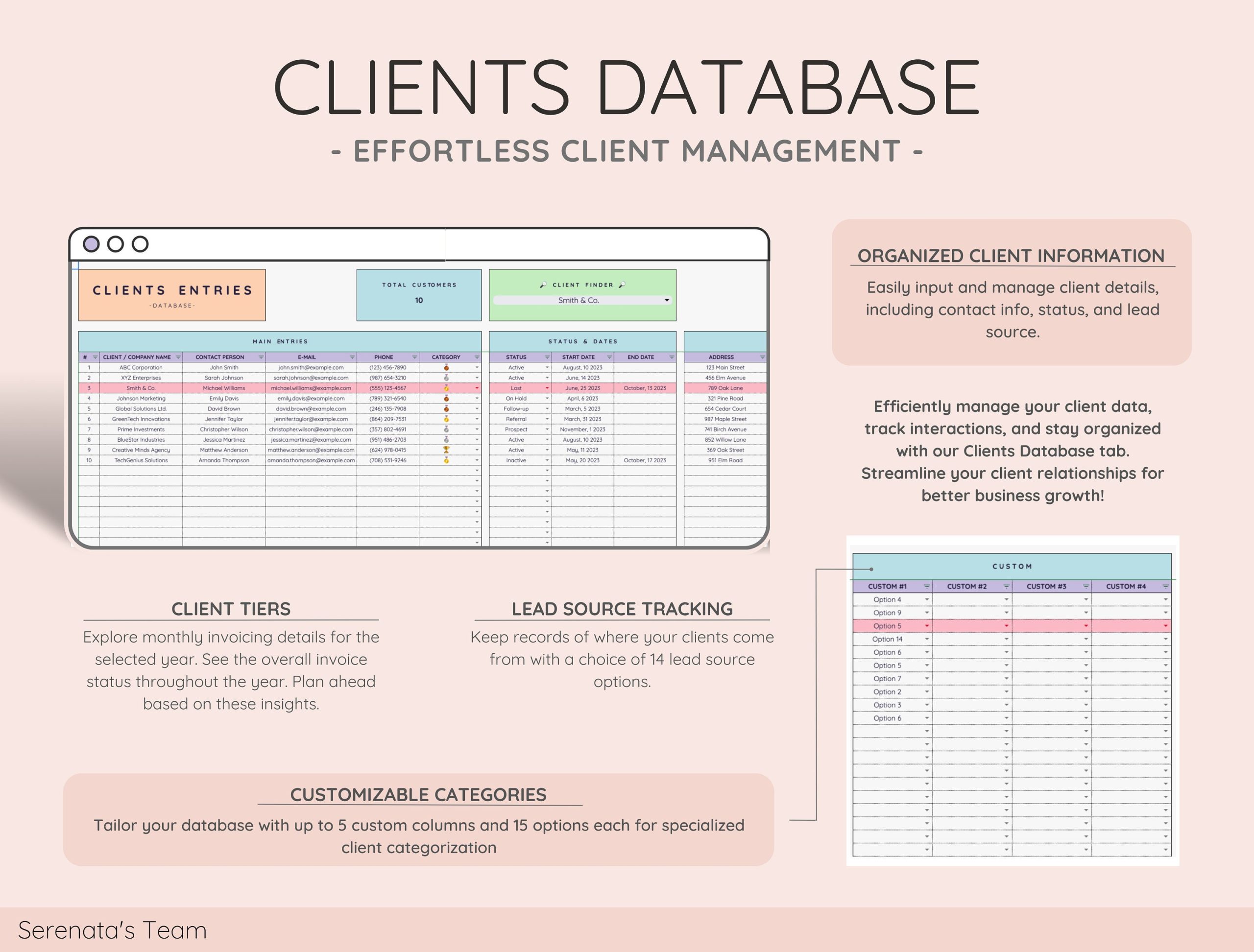Screen dimensions: 1254x952
Task: Click the cell 'Sarah Johnson'
Action: 224,378
